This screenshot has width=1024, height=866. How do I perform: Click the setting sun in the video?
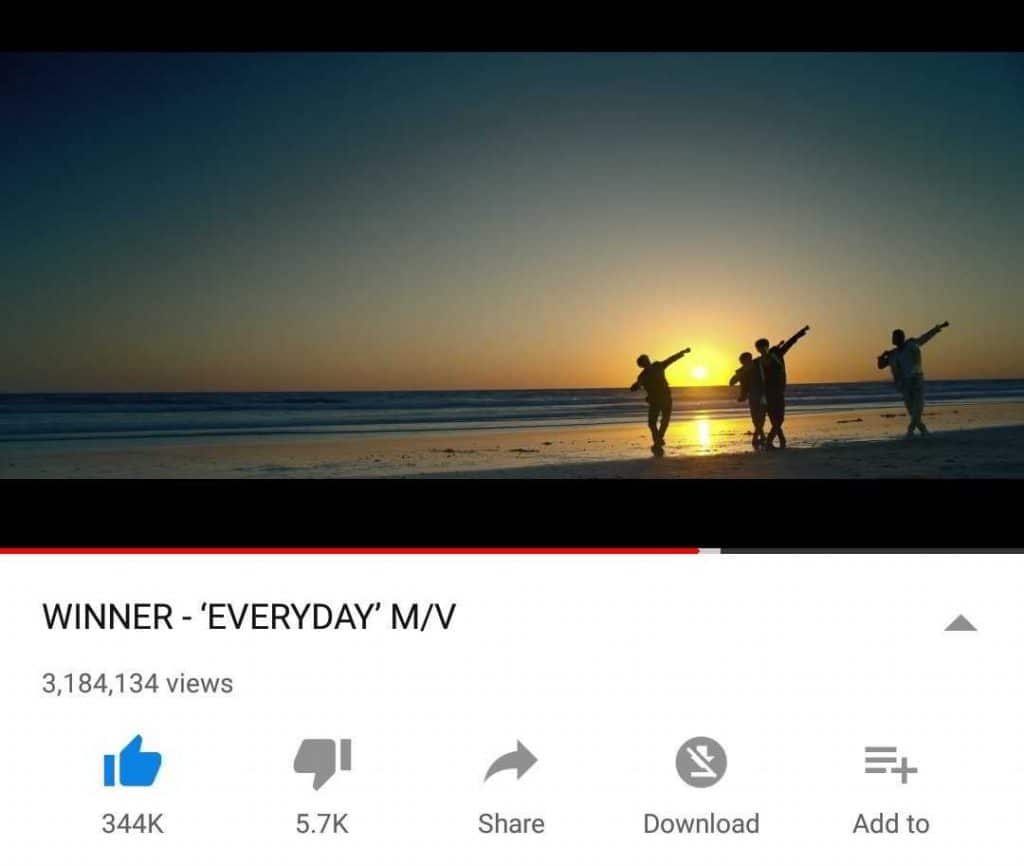[699, 372]
